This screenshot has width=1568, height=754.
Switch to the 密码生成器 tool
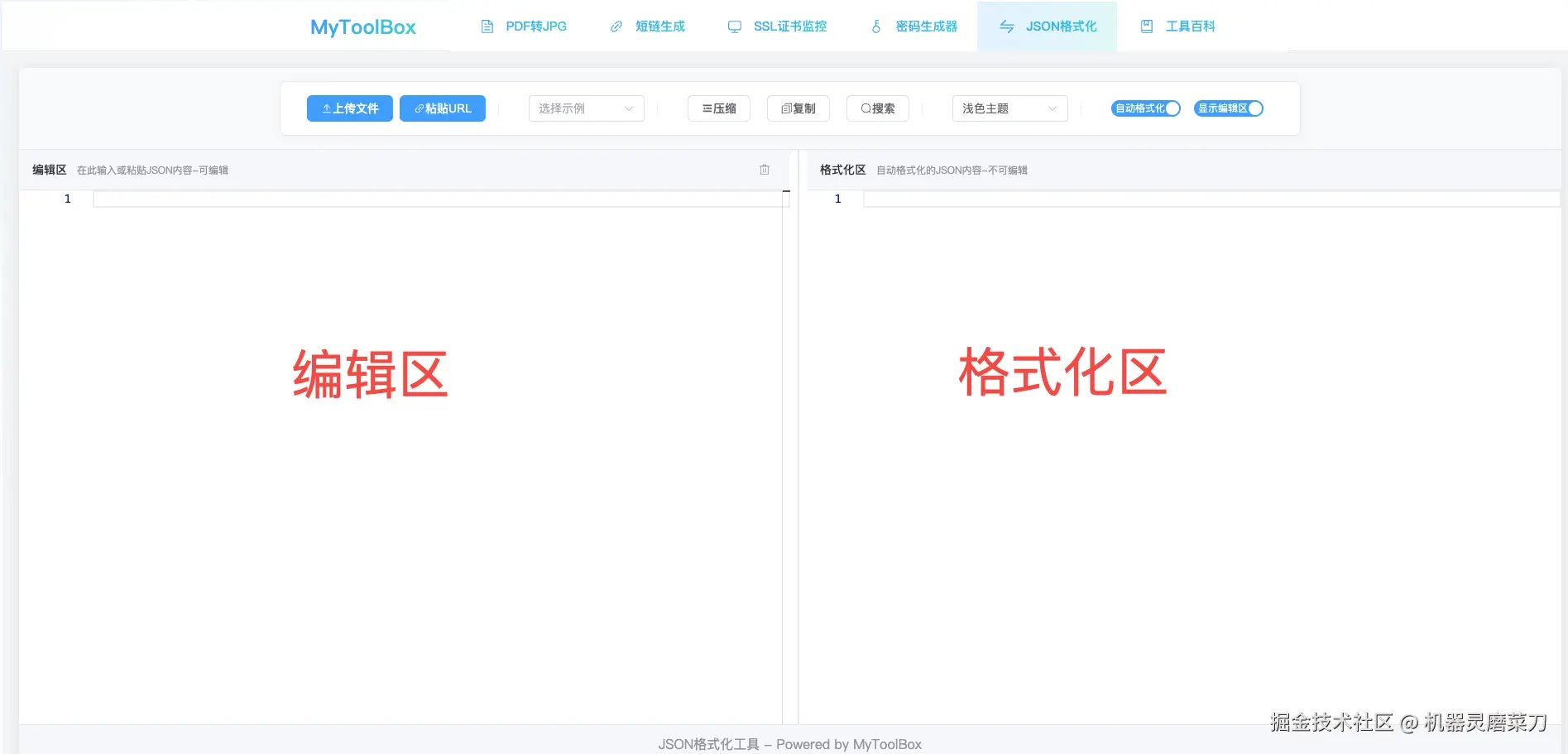point(914,26)
